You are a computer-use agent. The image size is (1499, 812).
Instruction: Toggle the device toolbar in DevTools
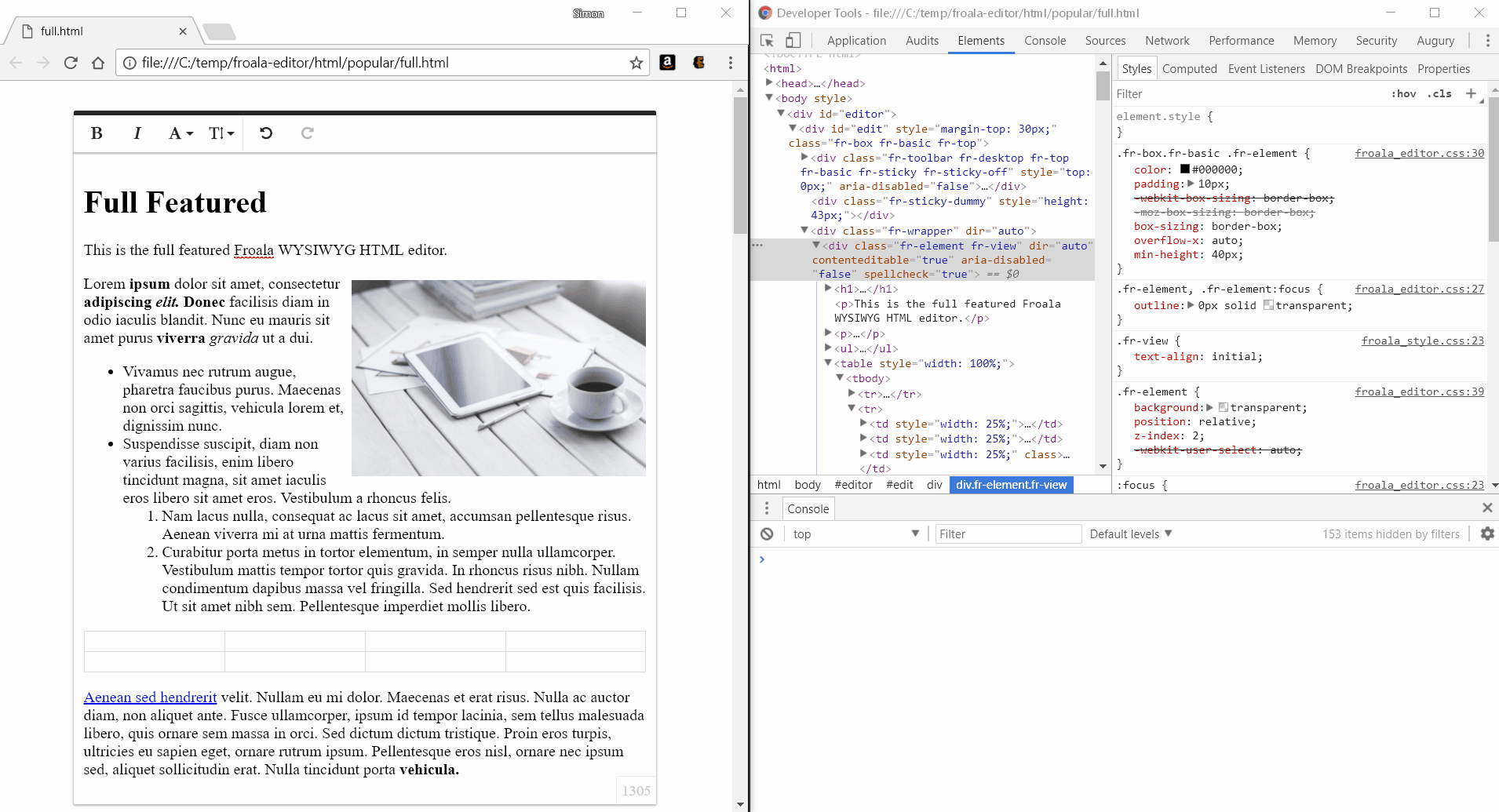coord(793,41)
